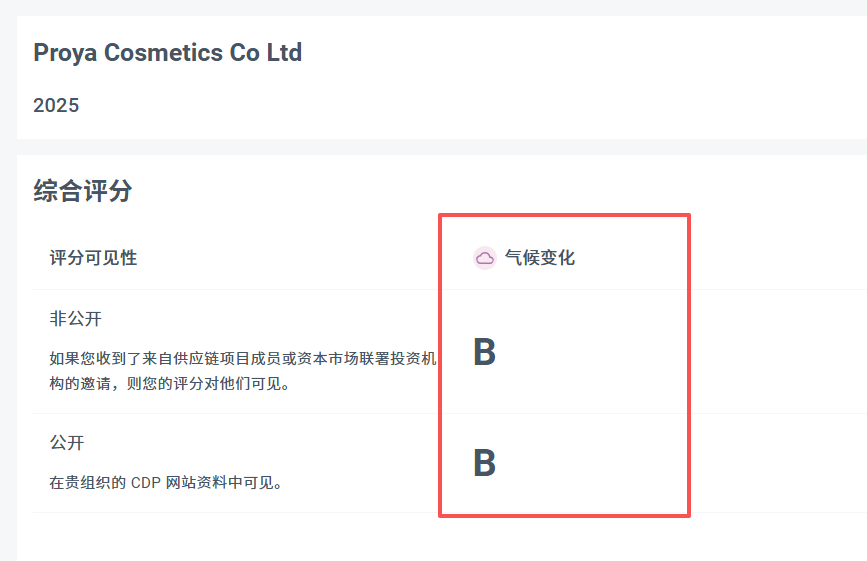Click the 非公开 row label
The image size is (867, 561).
(x=75, y=319)
